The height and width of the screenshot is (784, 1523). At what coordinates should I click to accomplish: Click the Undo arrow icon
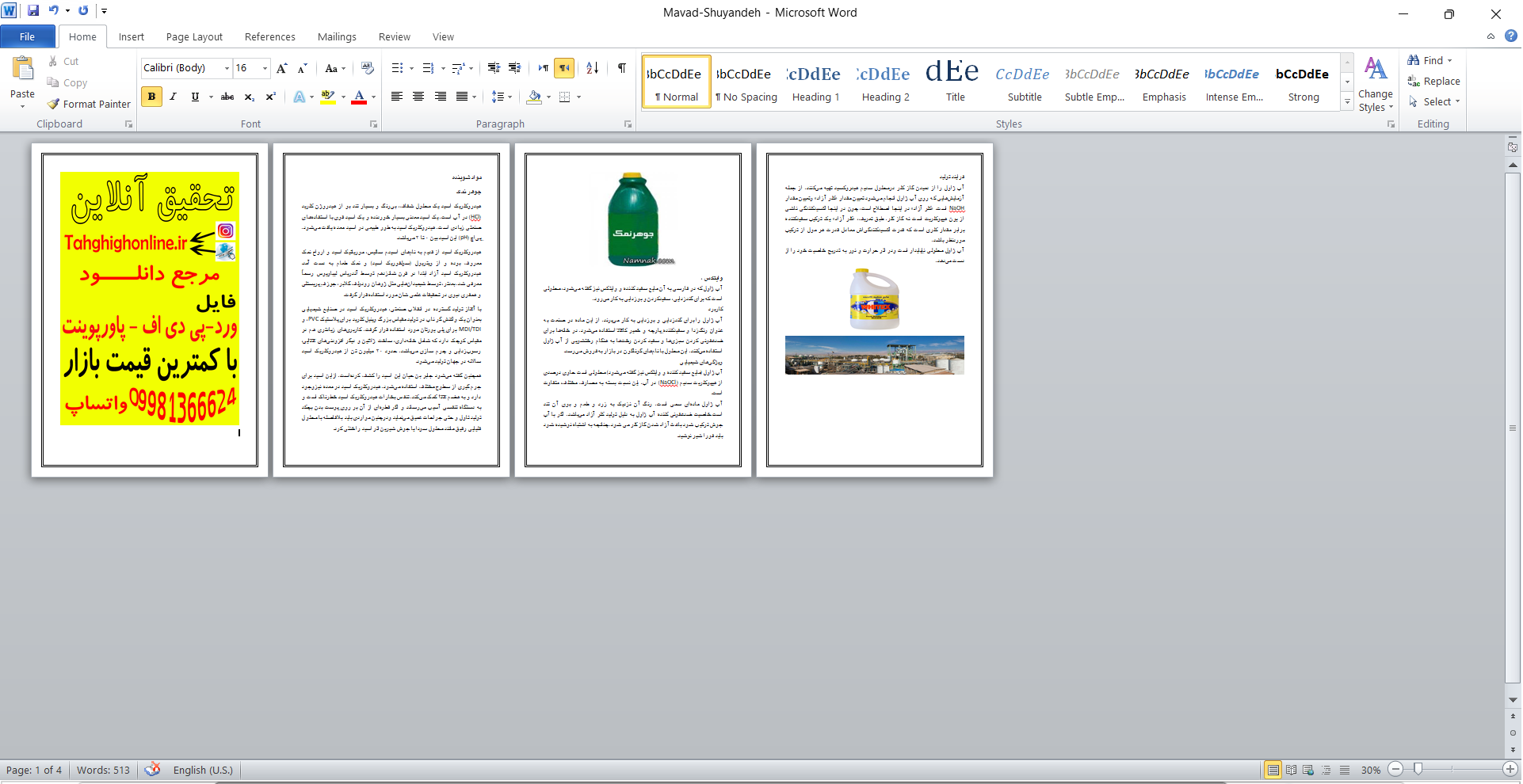[x=54, y=11]
